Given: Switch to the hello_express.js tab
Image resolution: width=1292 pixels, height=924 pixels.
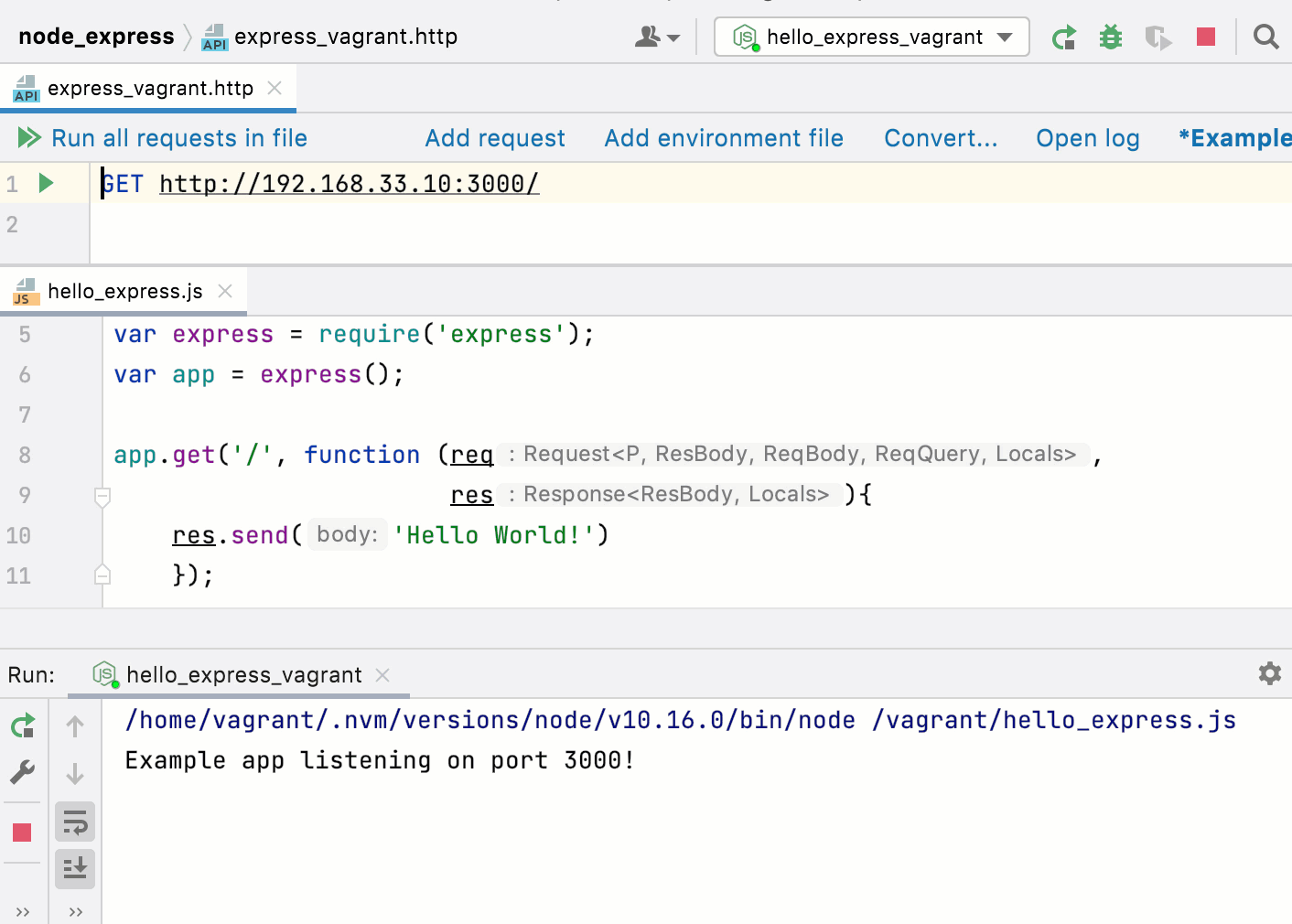Looking at the screenshot, I should 125,291.
